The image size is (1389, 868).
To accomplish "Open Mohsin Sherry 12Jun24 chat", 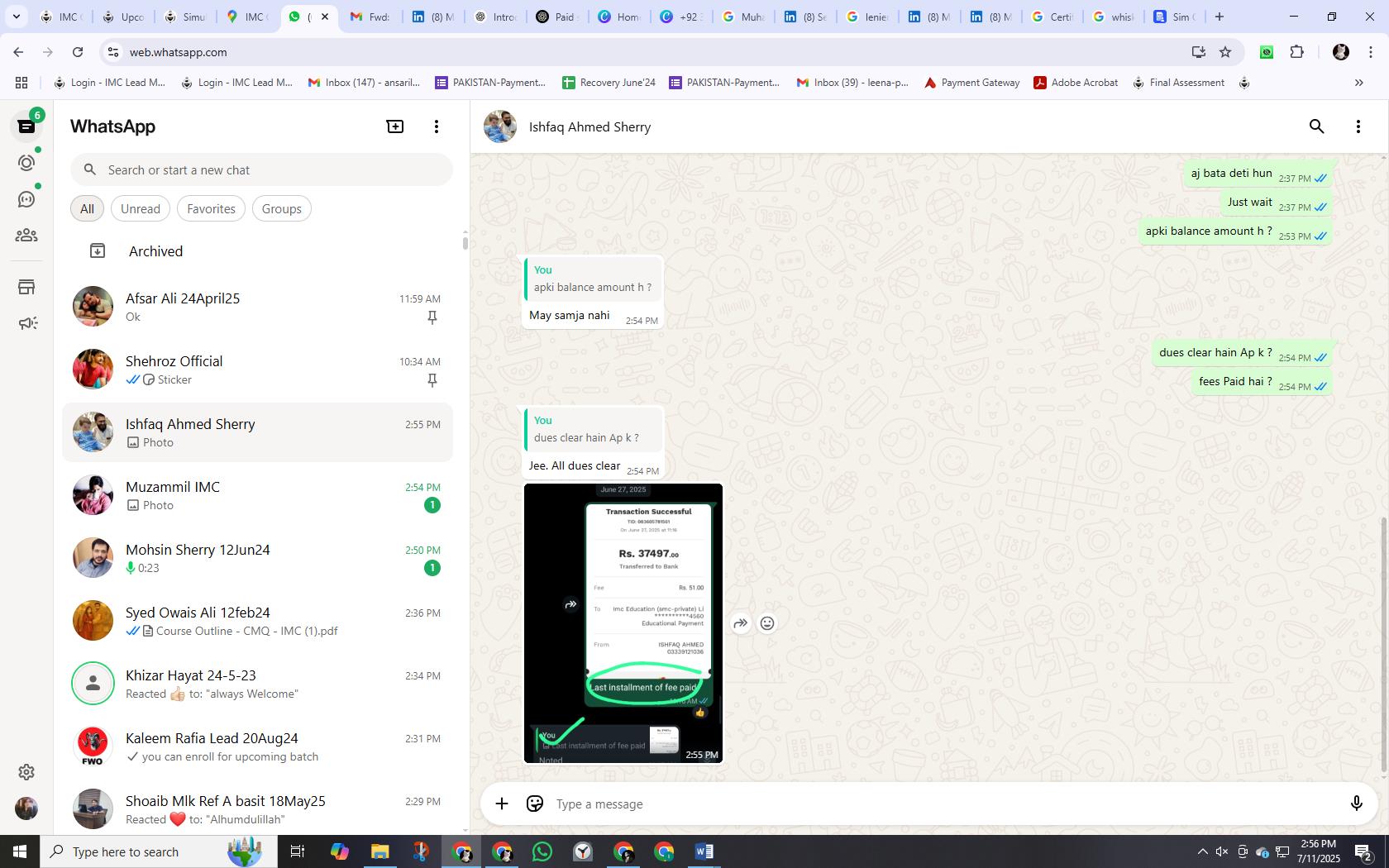I will coord(258,558).
